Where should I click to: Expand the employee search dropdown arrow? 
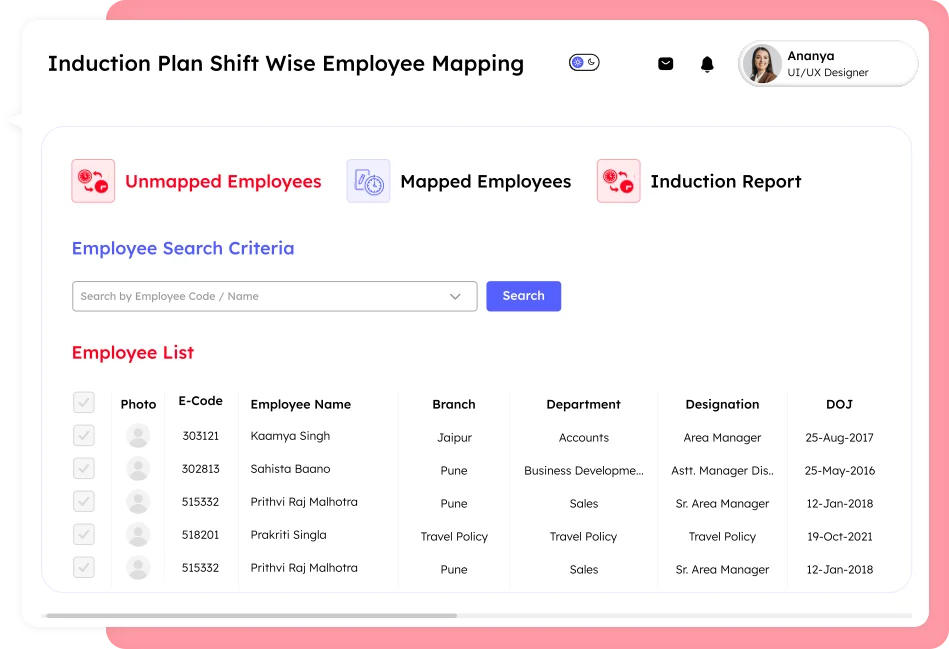455,297
